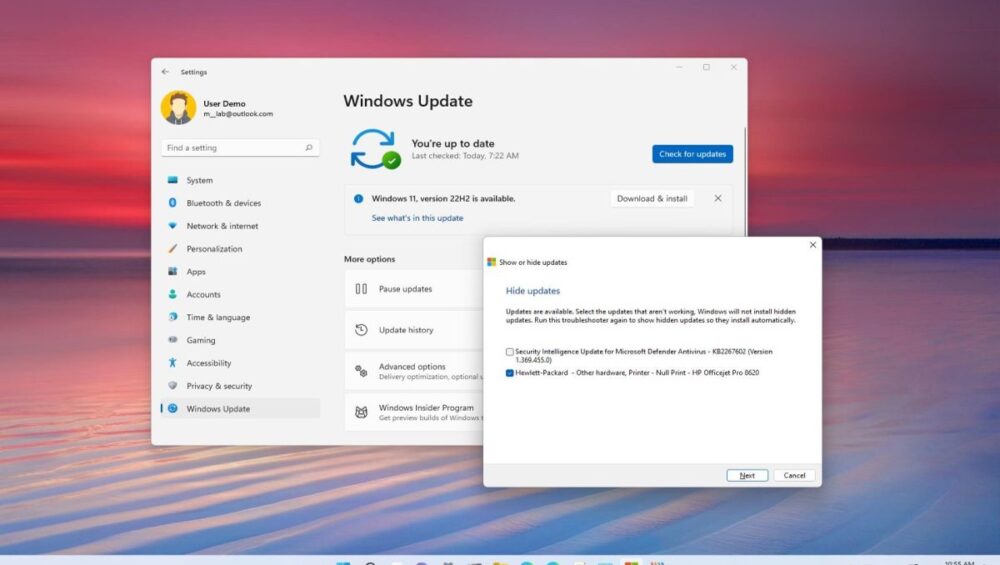Close the Show or hide updates dialog
Image resolution: width=1000 pixels, height=565 pixels.
tap(812, 245)
